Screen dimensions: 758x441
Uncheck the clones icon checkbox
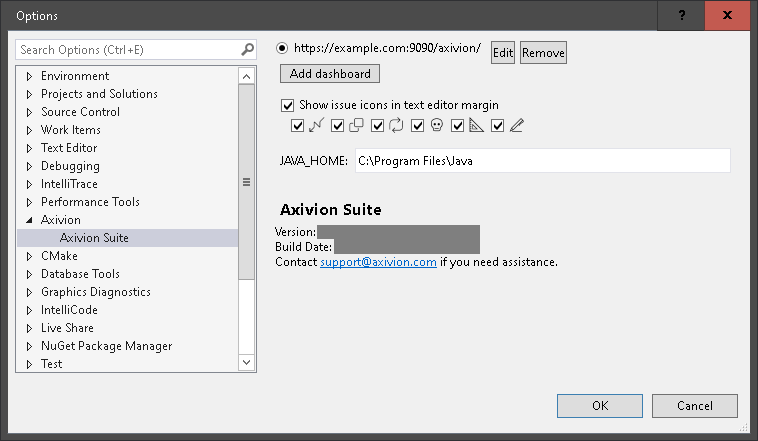pos(337,126)
